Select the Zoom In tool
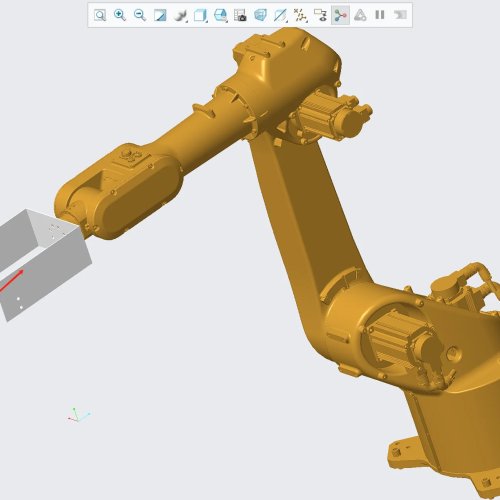This screenshot has height=500, width=500. (120, 15)
